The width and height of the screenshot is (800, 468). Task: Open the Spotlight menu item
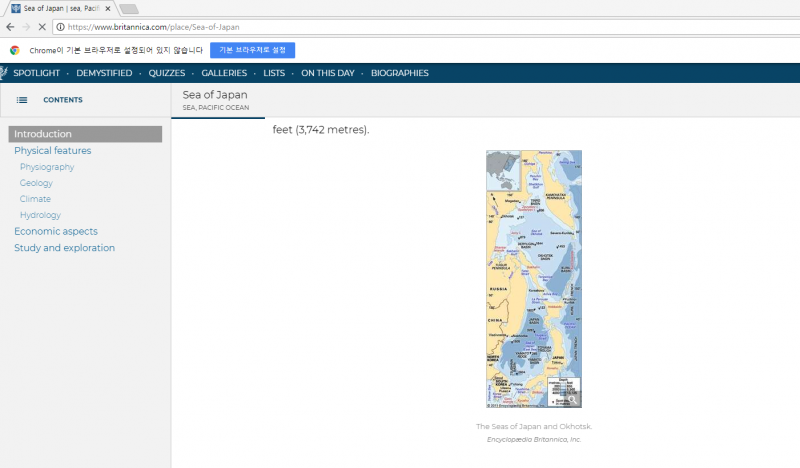click(x=36, y=73)
